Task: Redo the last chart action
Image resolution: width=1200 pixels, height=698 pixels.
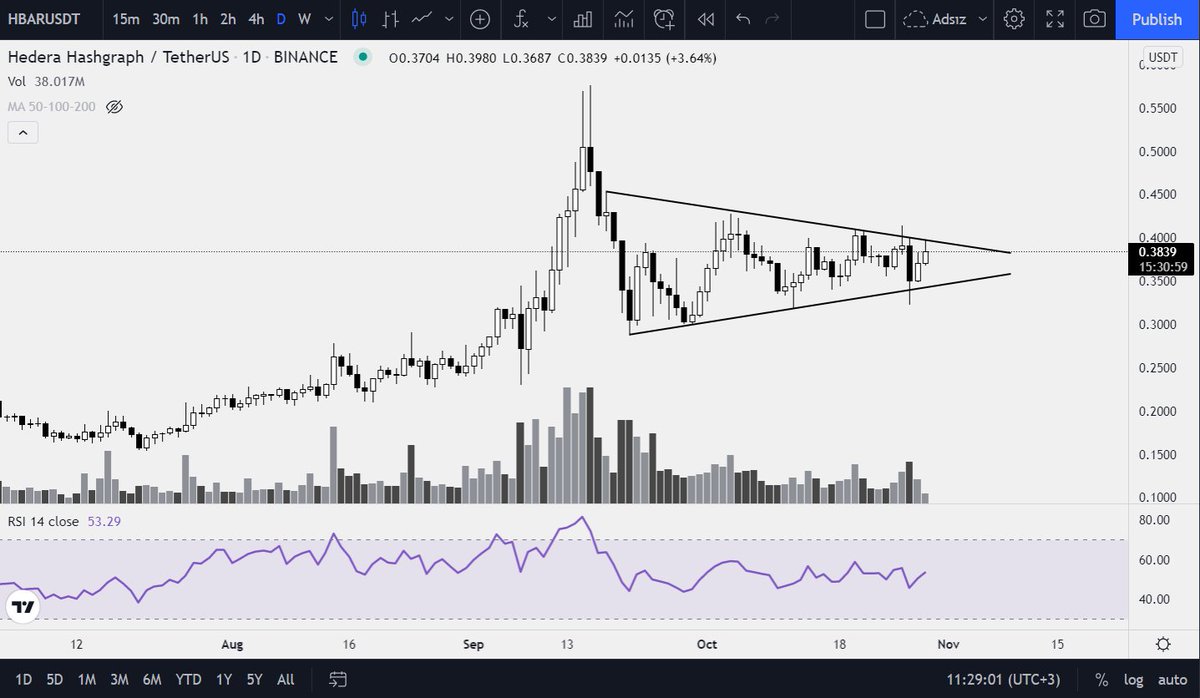Action: (771, 19)
